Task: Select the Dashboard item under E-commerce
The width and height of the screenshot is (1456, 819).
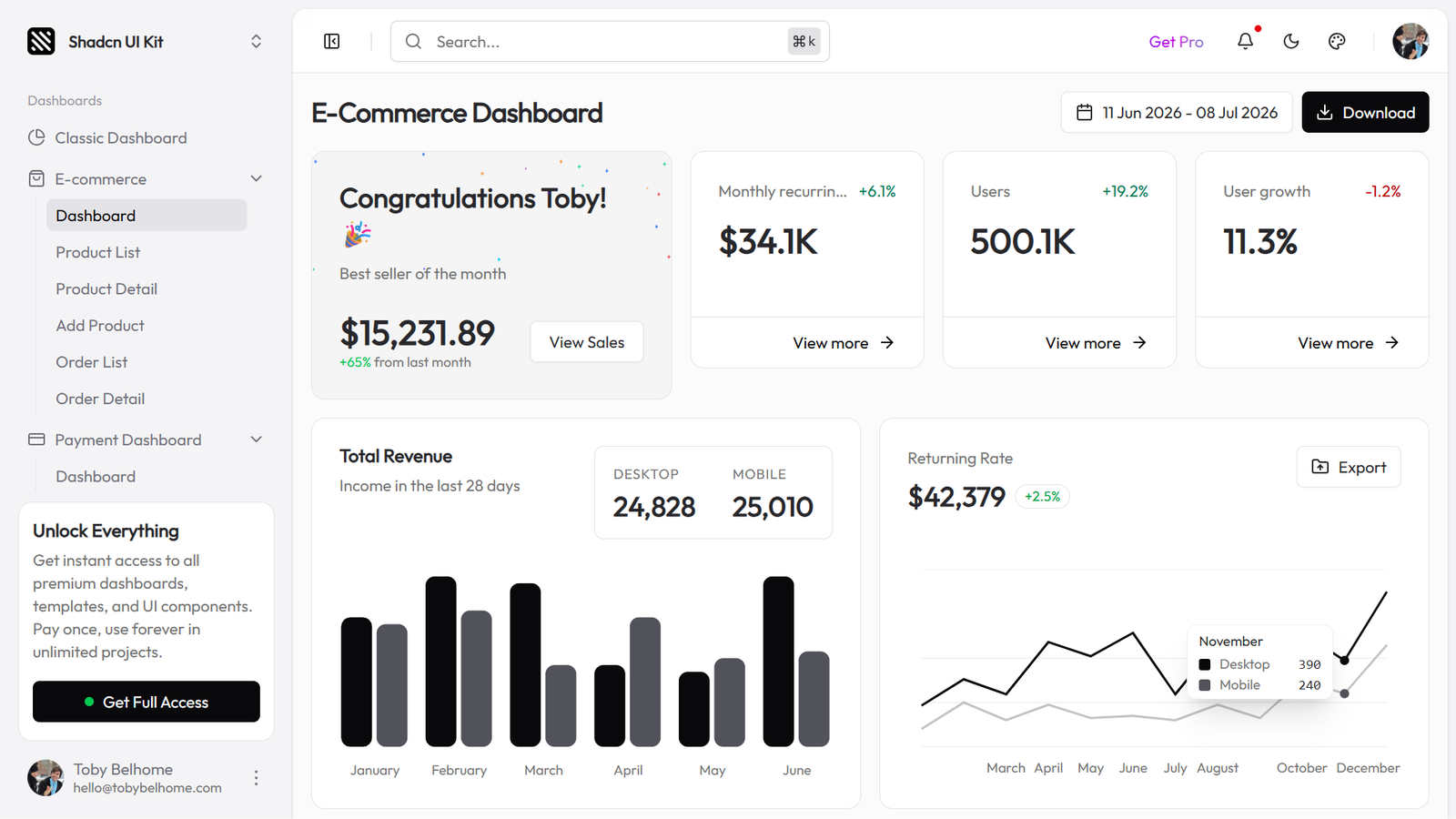Action: (x=147, y=215)
